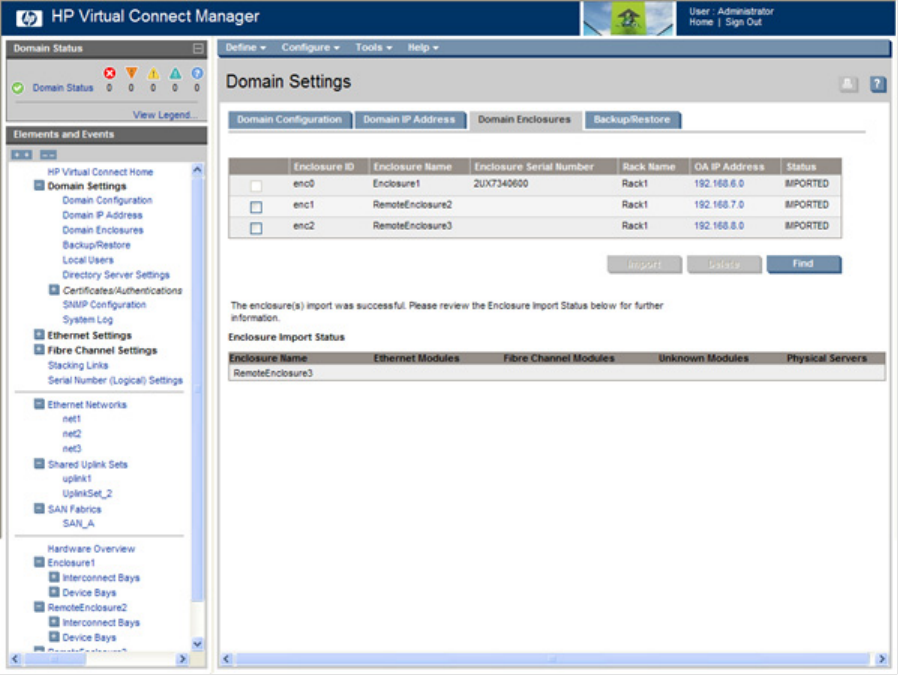Tick the enc0 Enclosure1 checkbox
This screenshot has height=676, width=899.
pyautogui.click(x=256, y=186)
